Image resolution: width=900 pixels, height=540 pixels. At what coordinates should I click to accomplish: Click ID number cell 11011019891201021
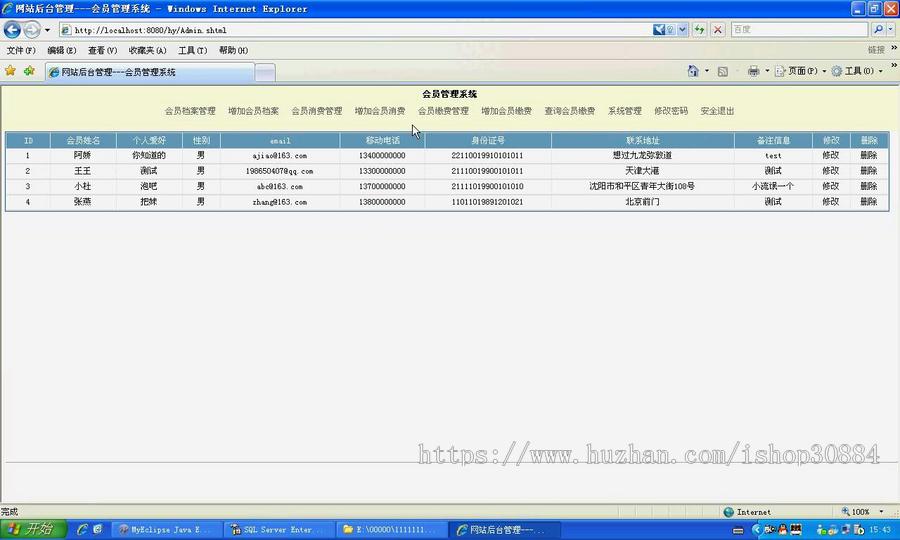(487, 202)
